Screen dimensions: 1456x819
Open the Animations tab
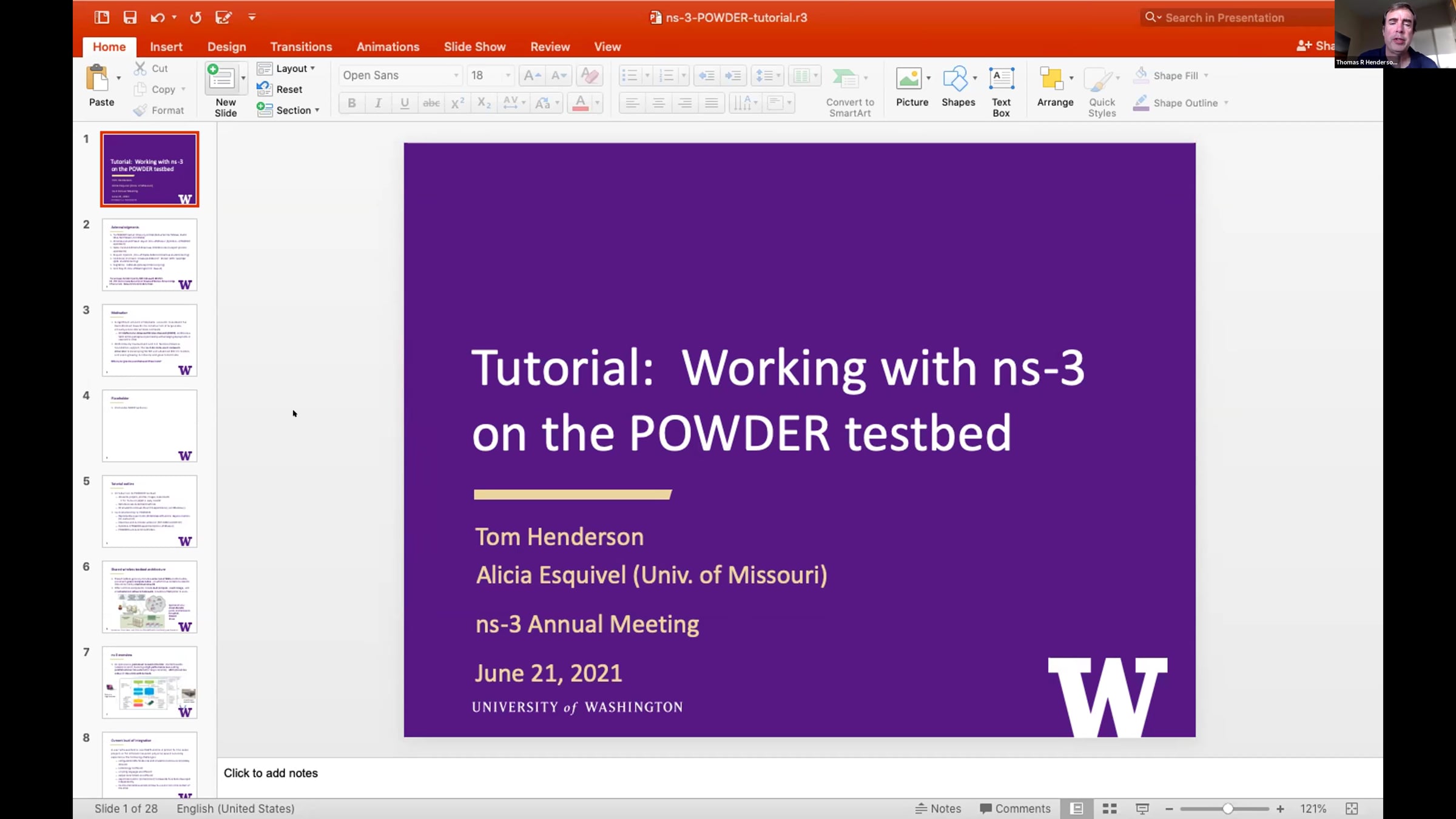pos(388,47)
